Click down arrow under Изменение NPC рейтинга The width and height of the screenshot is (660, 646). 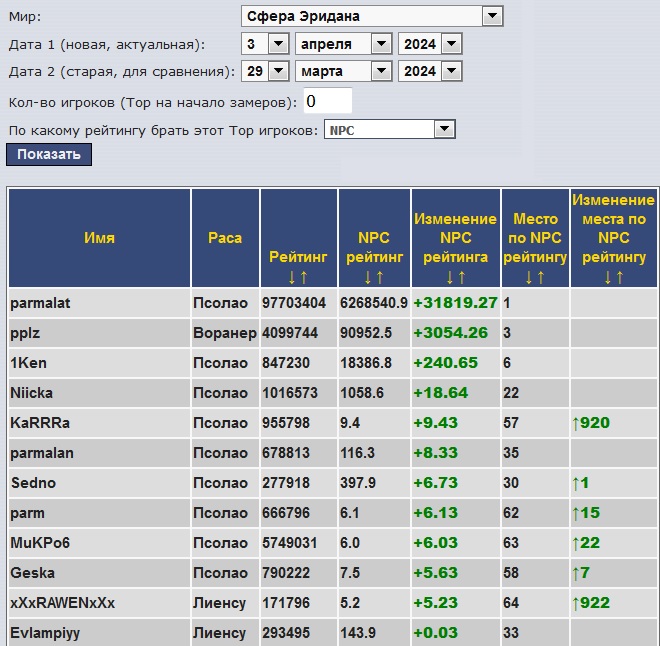click(x=449, y=277)
